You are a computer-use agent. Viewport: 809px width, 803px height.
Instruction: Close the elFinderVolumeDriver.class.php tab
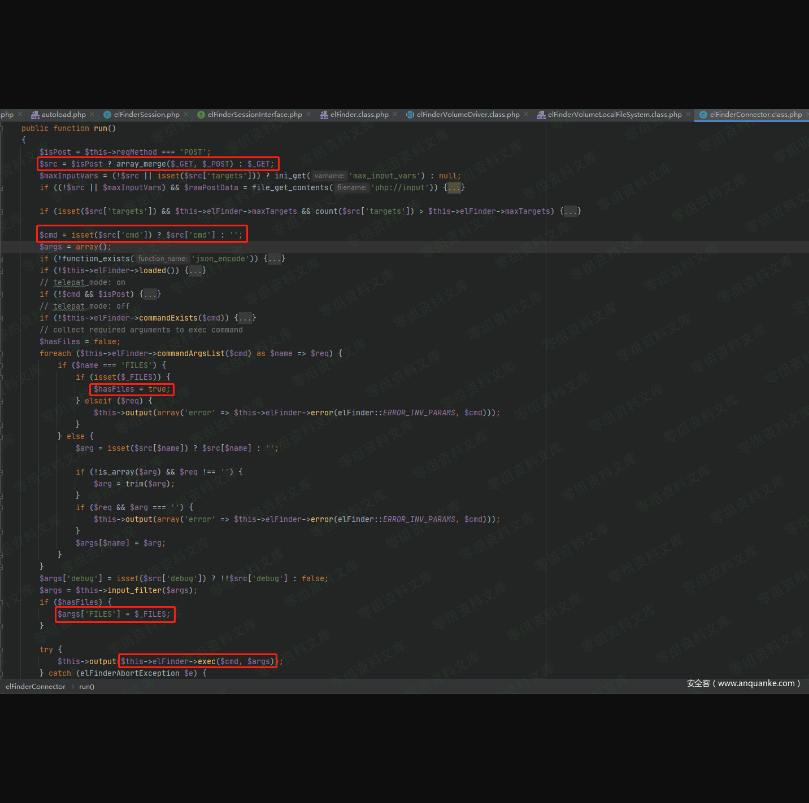525,115
